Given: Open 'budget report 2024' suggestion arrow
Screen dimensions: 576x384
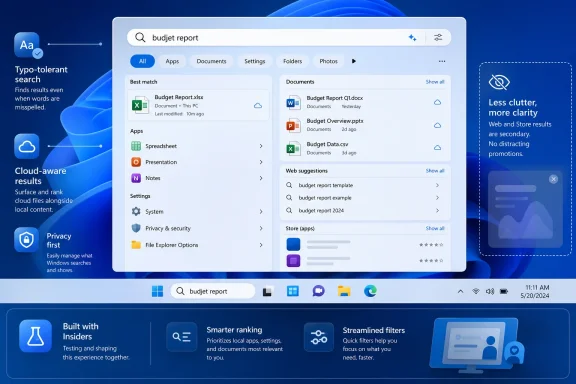Looking at the screenshot, I should click(437, 211).
